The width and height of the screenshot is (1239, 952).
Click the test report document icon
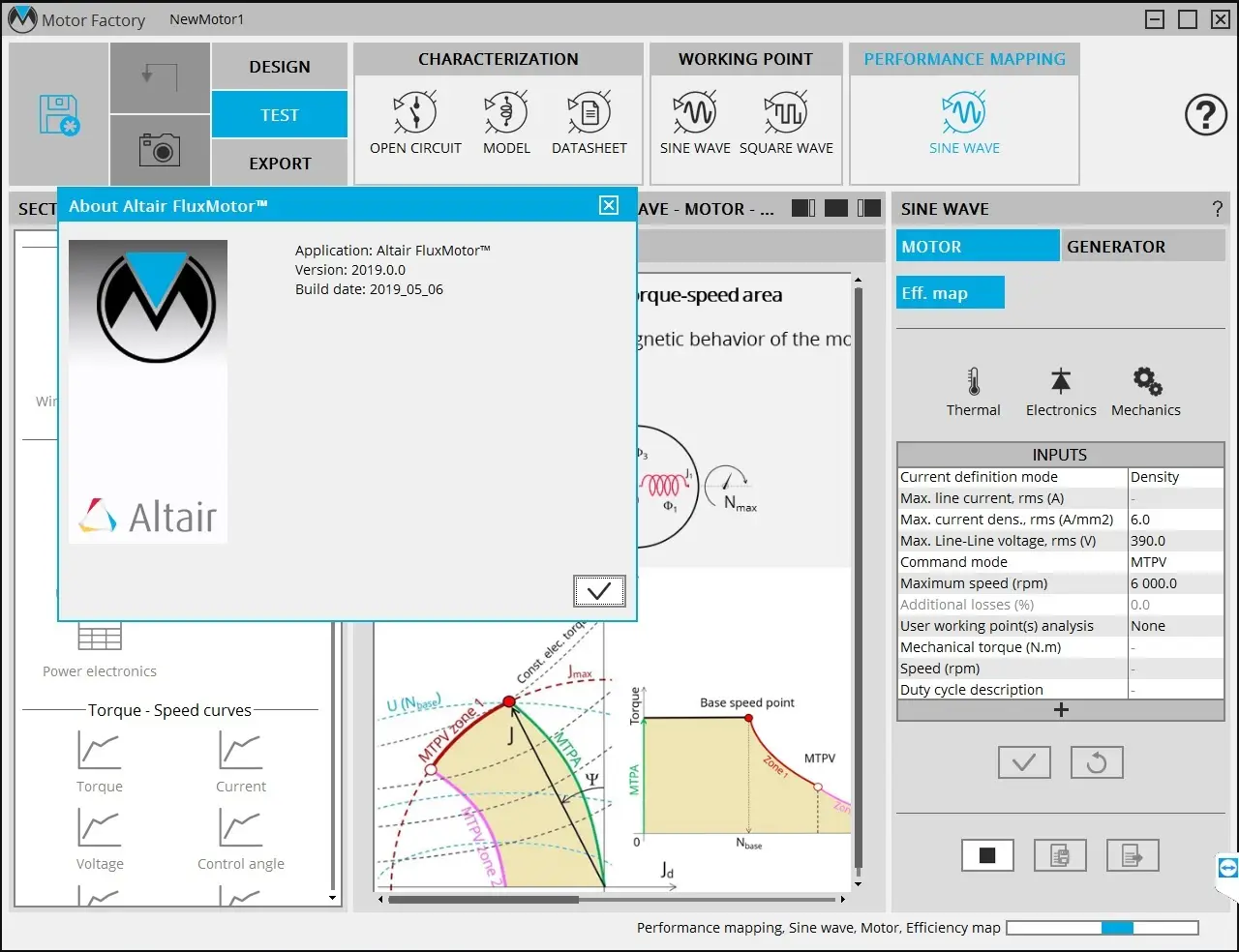point(1060,855)
